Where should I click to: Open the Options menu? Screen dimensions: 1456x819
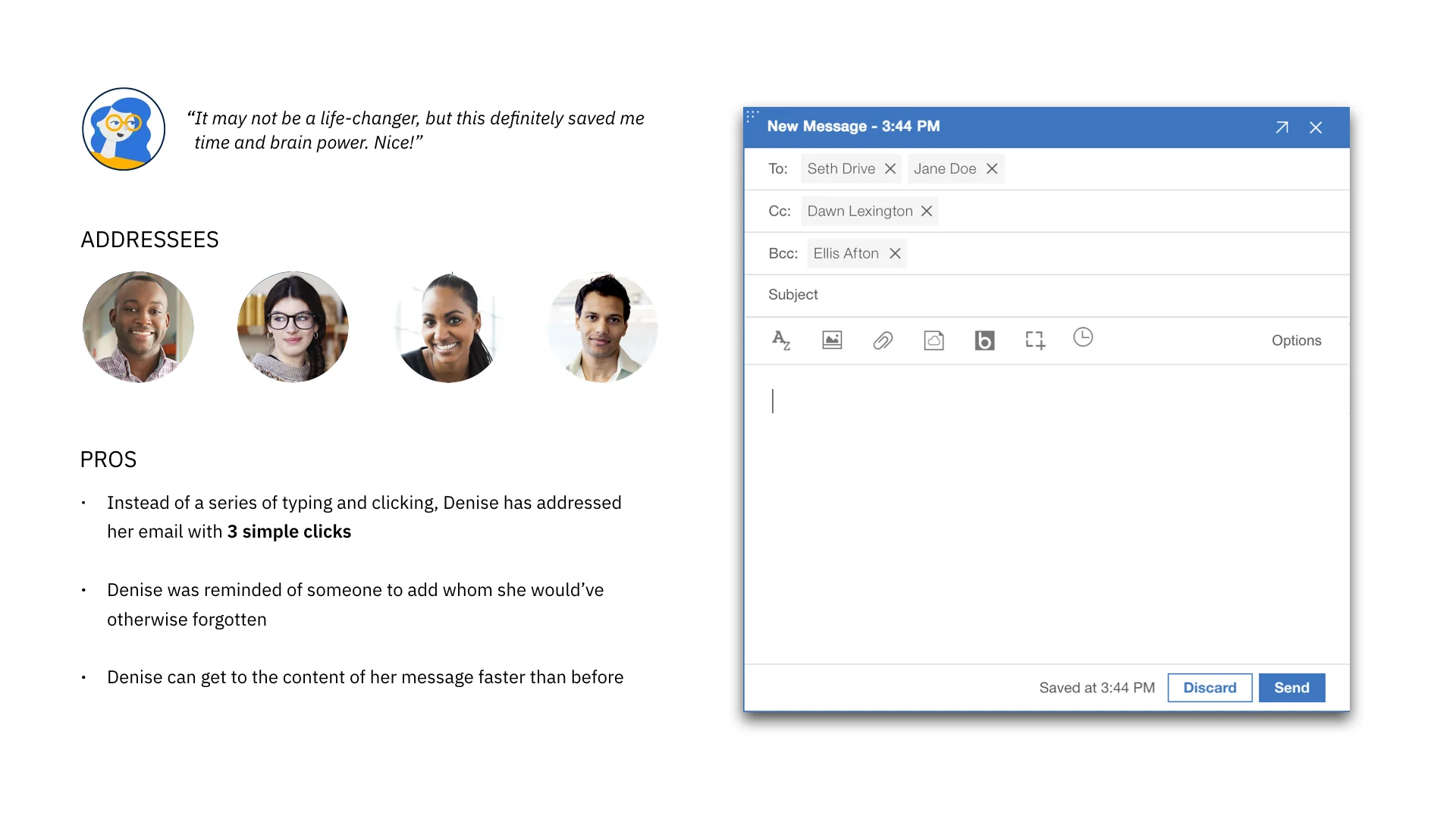click(x=1296, y=340)
